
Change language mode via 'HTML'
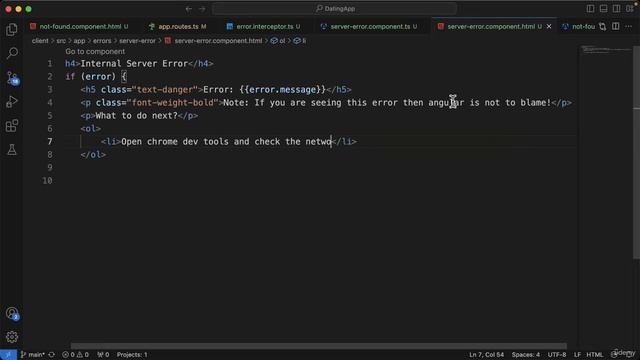595,355
